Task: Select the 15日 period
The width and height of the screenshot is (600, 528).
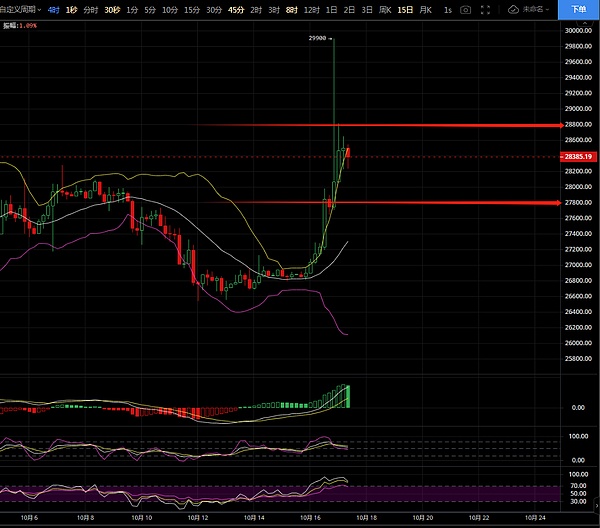Action: (x=405, y=9)
